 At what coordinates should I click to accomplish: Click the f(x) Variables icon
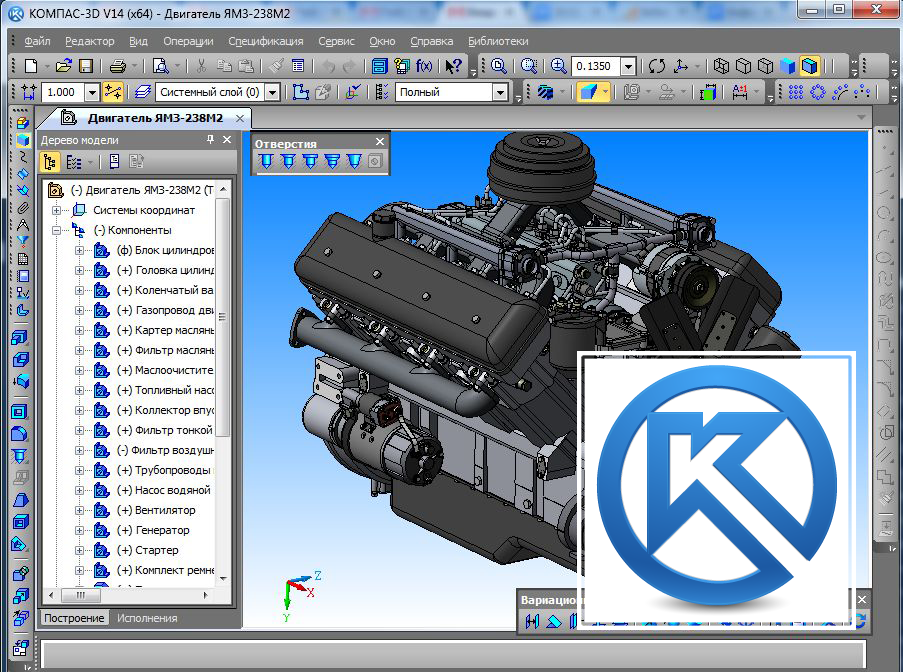(x=425, y=66)
